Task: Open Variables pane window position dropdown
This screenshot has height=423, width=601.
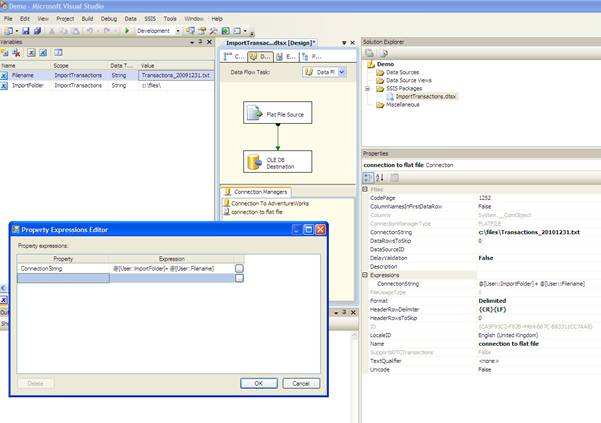Action: 192,42
